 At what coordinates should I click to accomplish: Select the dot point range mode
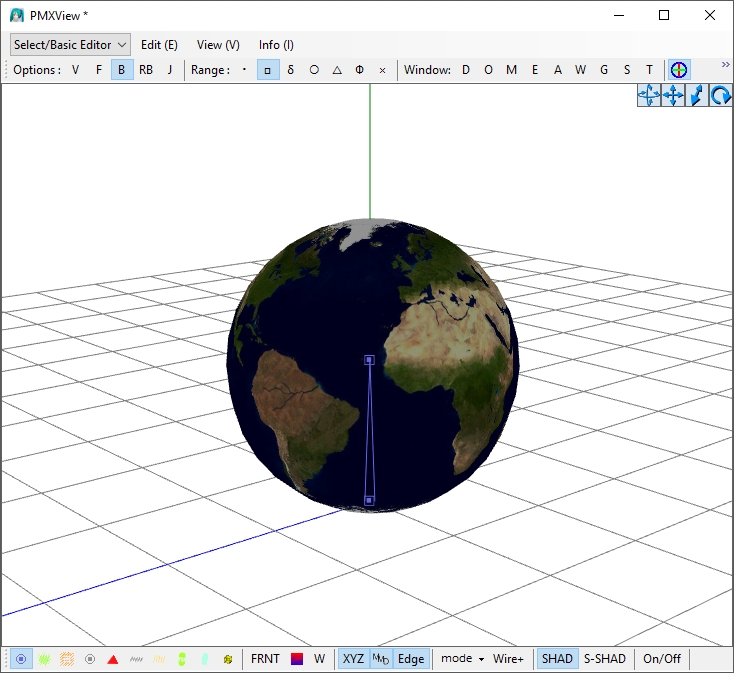(244, 70)
